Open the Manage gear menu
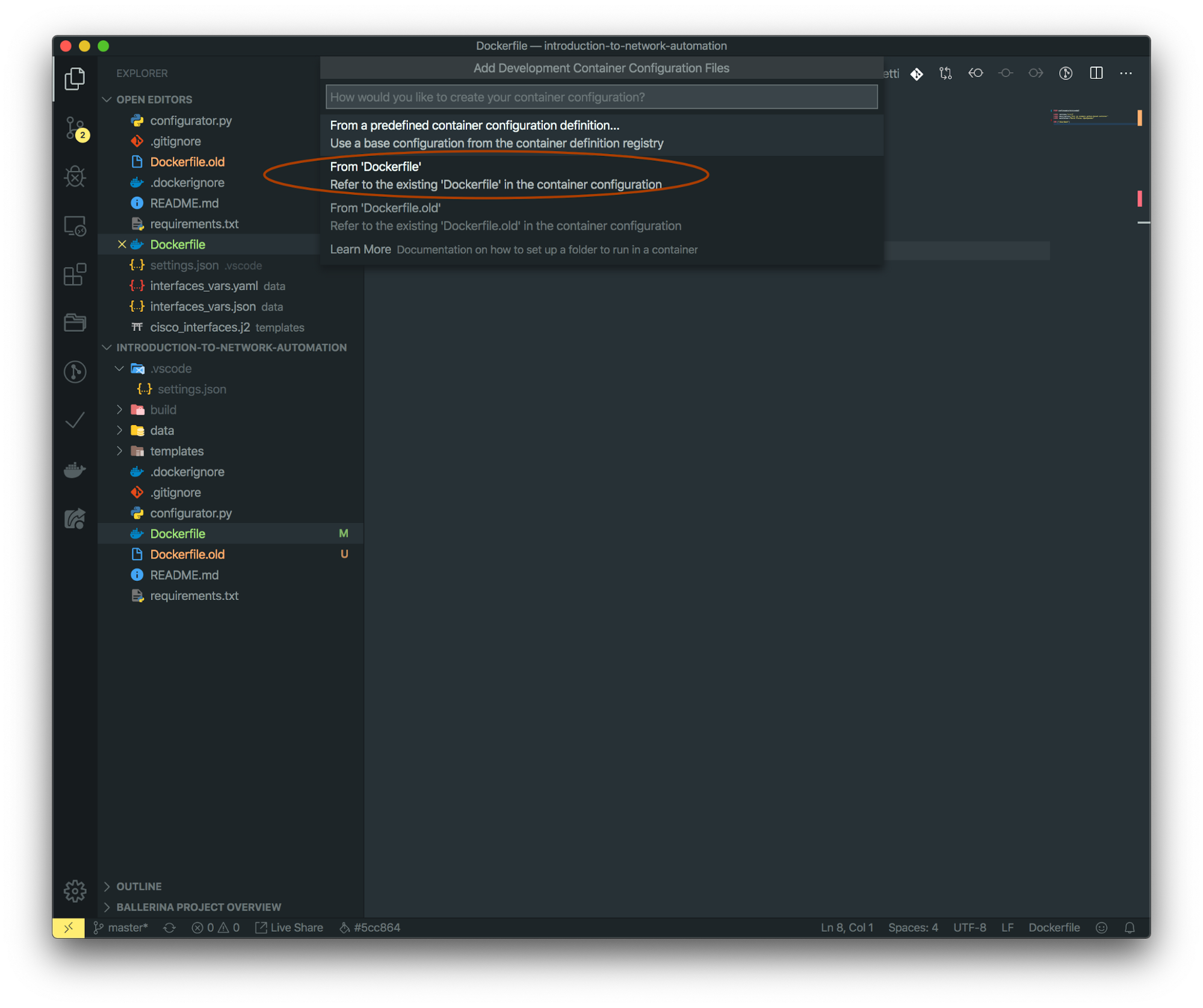The height and width of the screenshot is (1008, 1203). tap(75, 891)
